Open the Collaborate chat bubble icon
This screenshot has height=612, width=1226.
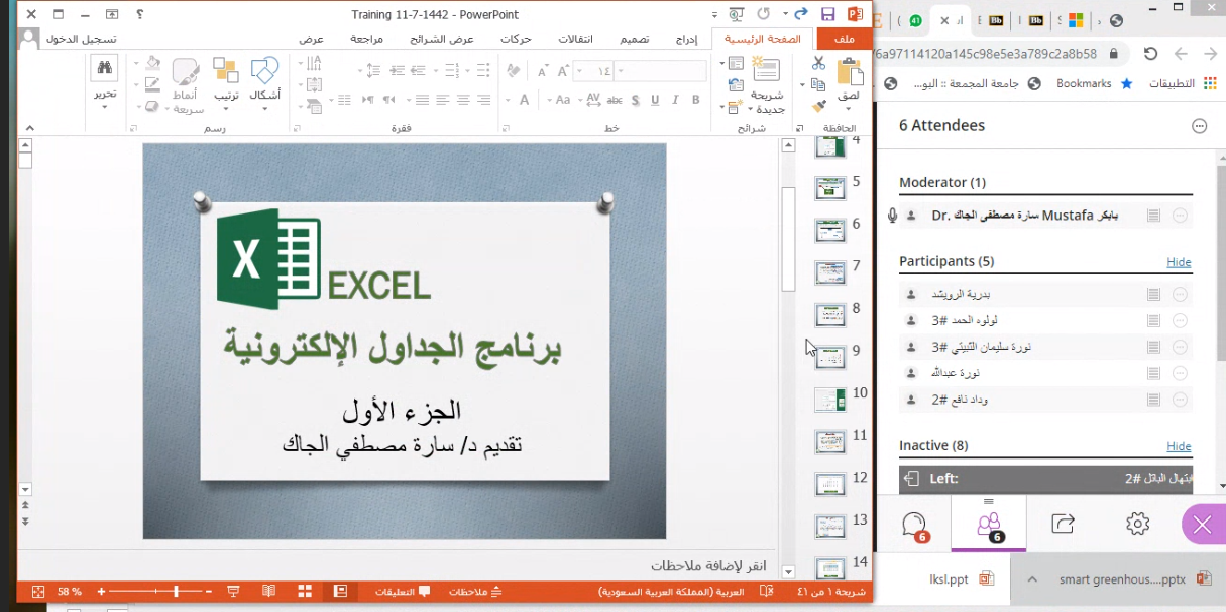pyautogui.click(x=914, y=524)
